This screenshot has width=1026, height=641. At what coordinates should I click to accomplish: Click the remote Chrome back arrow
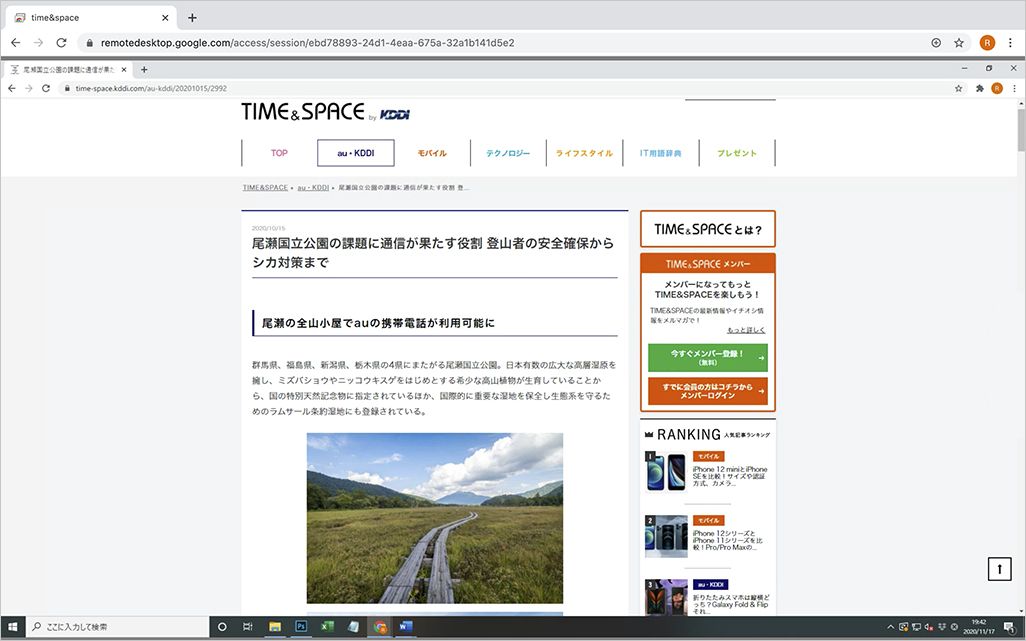(x=12, y=88)
